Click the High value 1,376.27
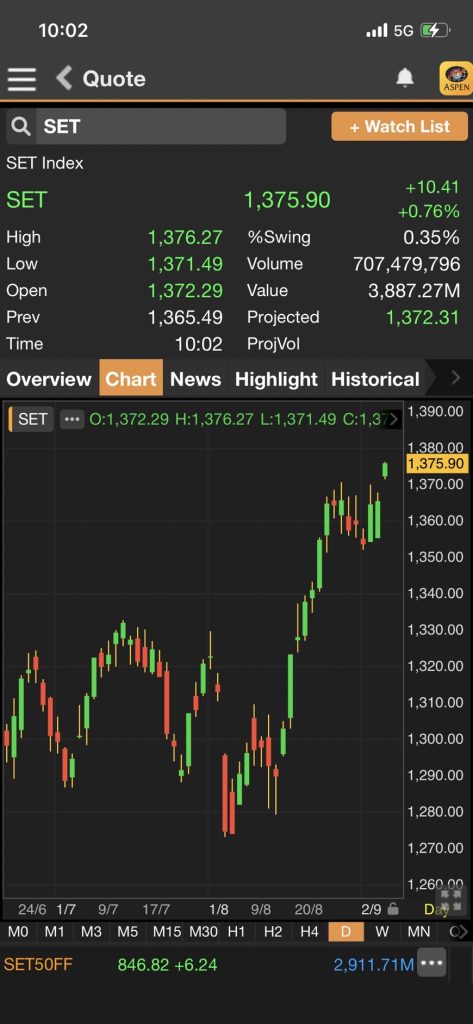The width and height of the screenshot is (473, 1024). click(x=186, y=237)
